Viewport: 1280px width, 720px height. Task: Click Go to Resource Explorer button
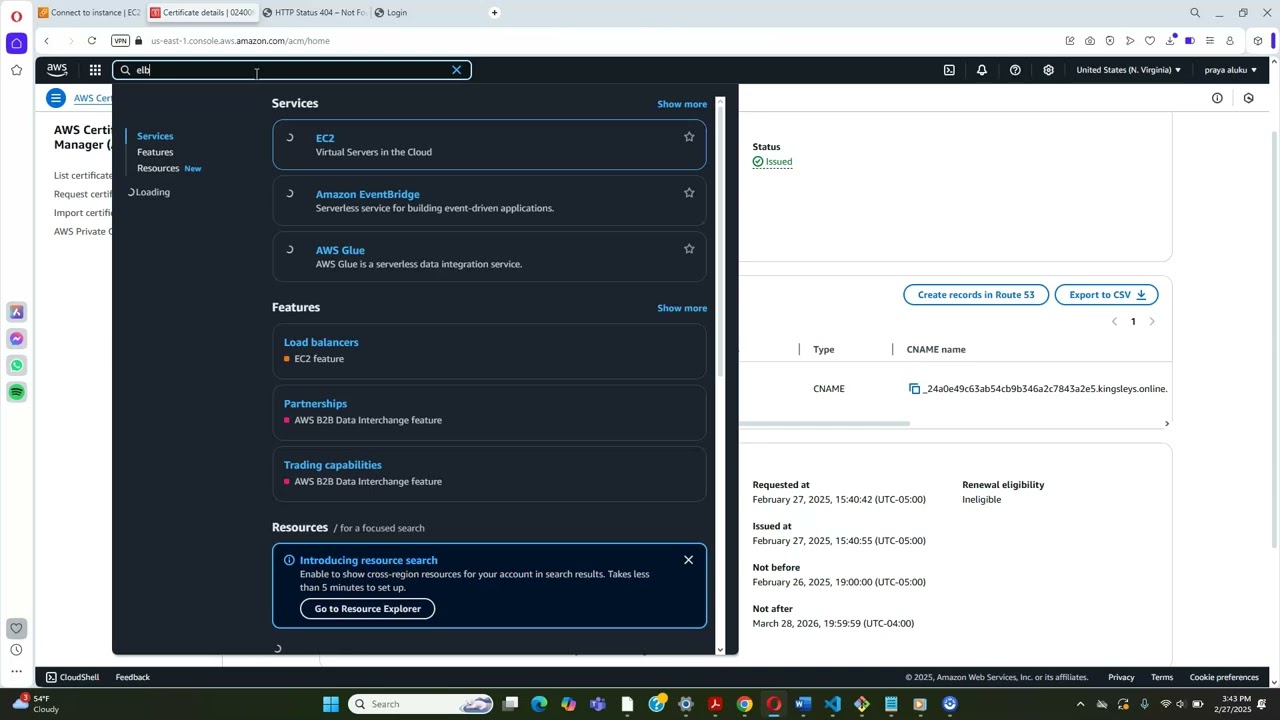tap(367, 608)
